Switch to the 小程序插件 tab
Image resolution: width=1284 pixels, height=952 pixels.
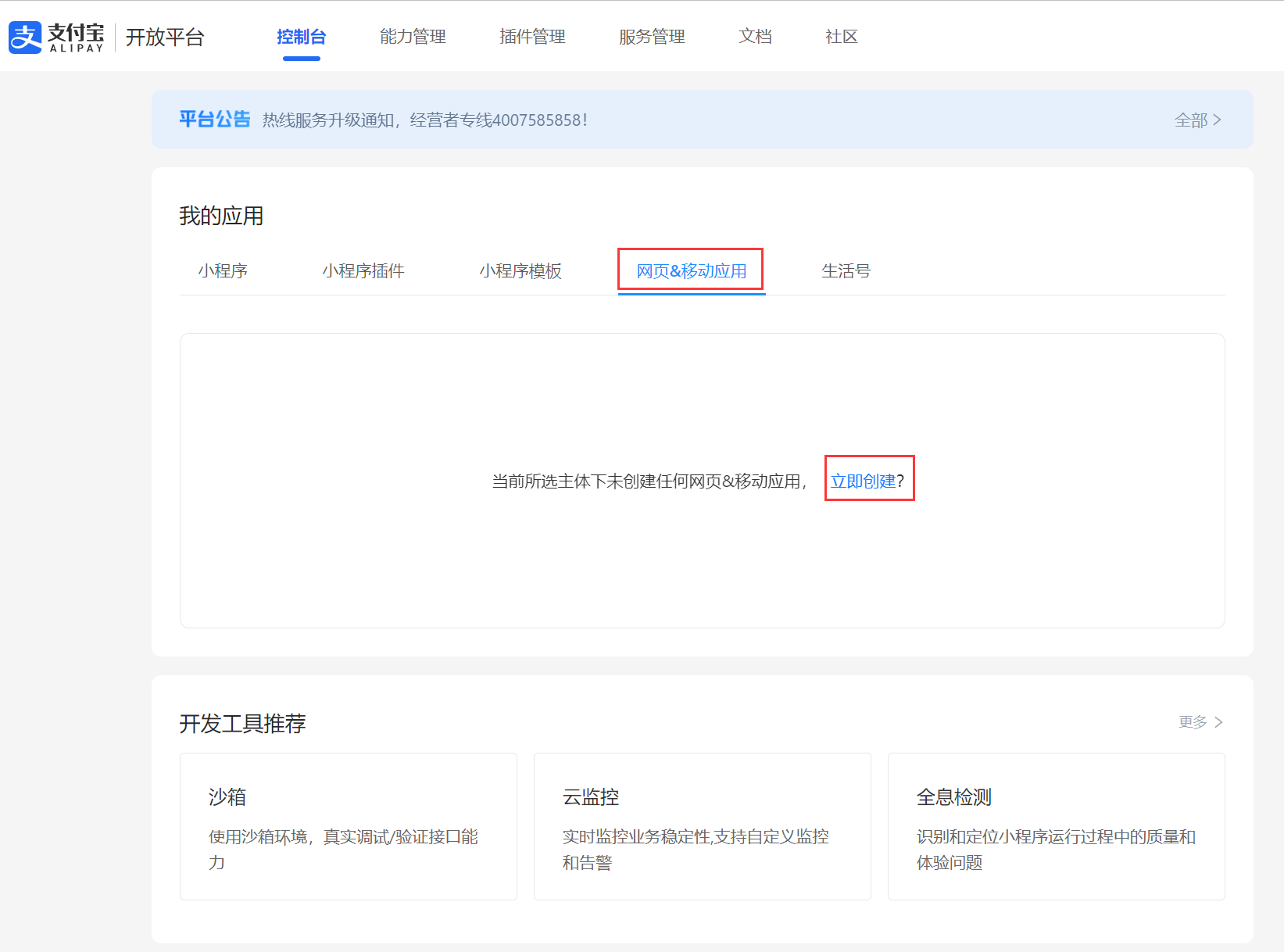coord(363,270)
